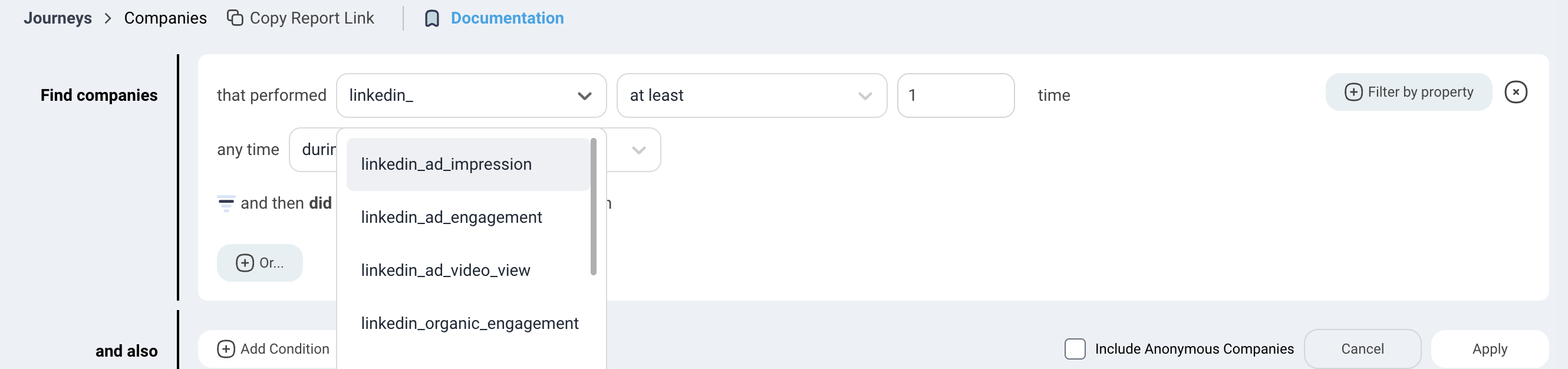The image size is (1568, 369).
Task: Click the Cancel button
Action: tap(1362, 348)
